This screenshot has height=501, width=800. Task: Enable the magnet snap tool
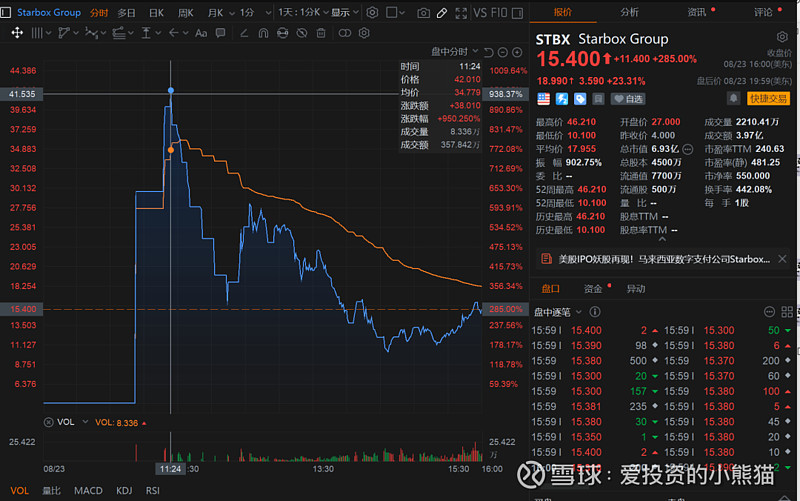coord(263,33)
